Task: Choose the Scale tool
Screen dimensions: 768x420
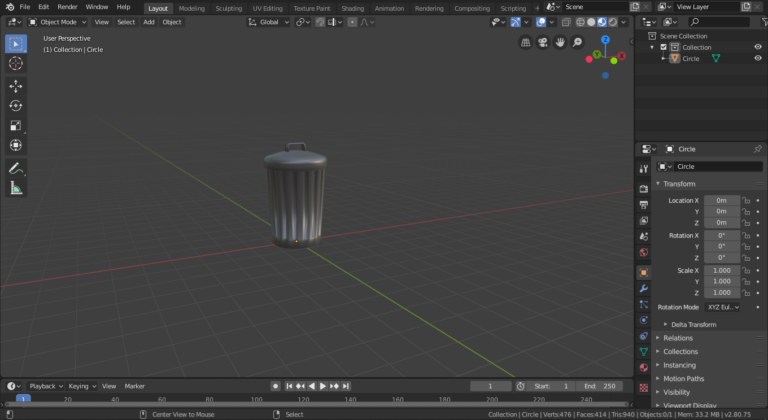Action: tap(16, 126)
